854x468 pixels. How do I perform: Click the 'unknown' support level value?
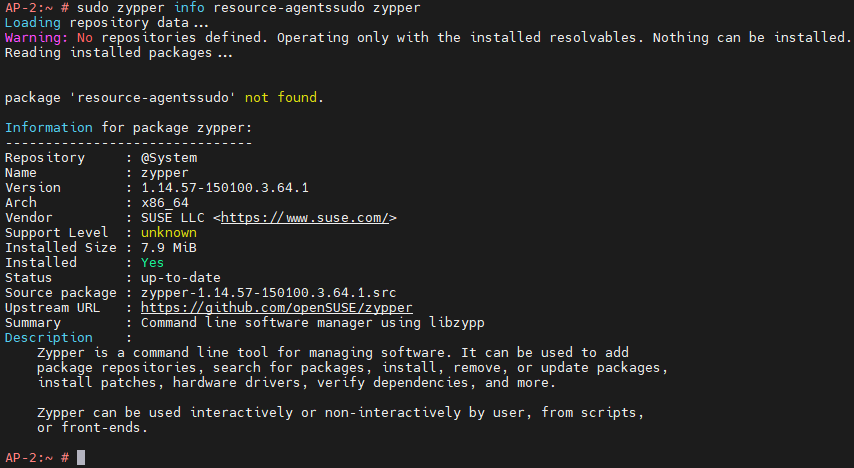pos(169,233)
